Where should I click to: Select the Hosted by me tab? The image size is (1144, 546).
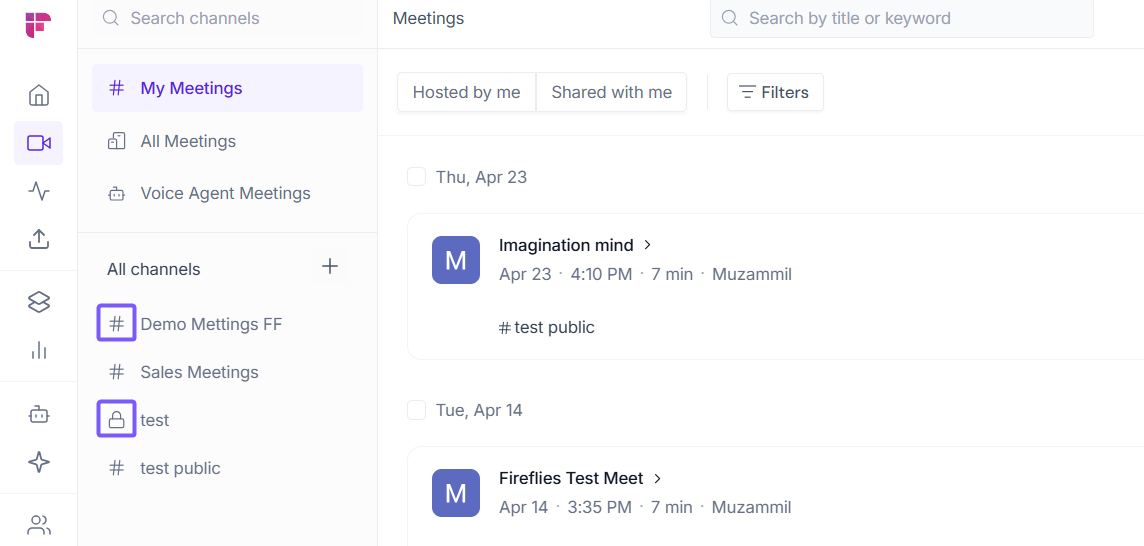point(466,92)
